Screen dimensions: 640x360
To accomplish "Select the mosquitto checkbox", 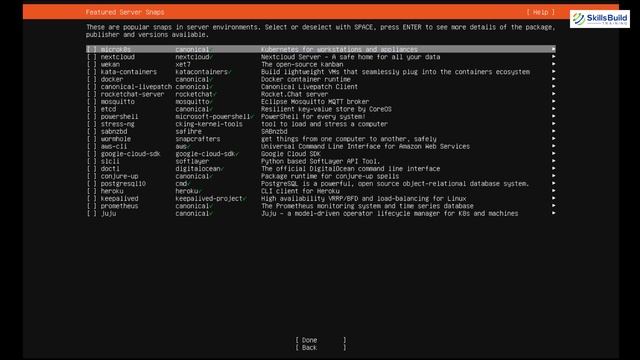I will (91, 102).
